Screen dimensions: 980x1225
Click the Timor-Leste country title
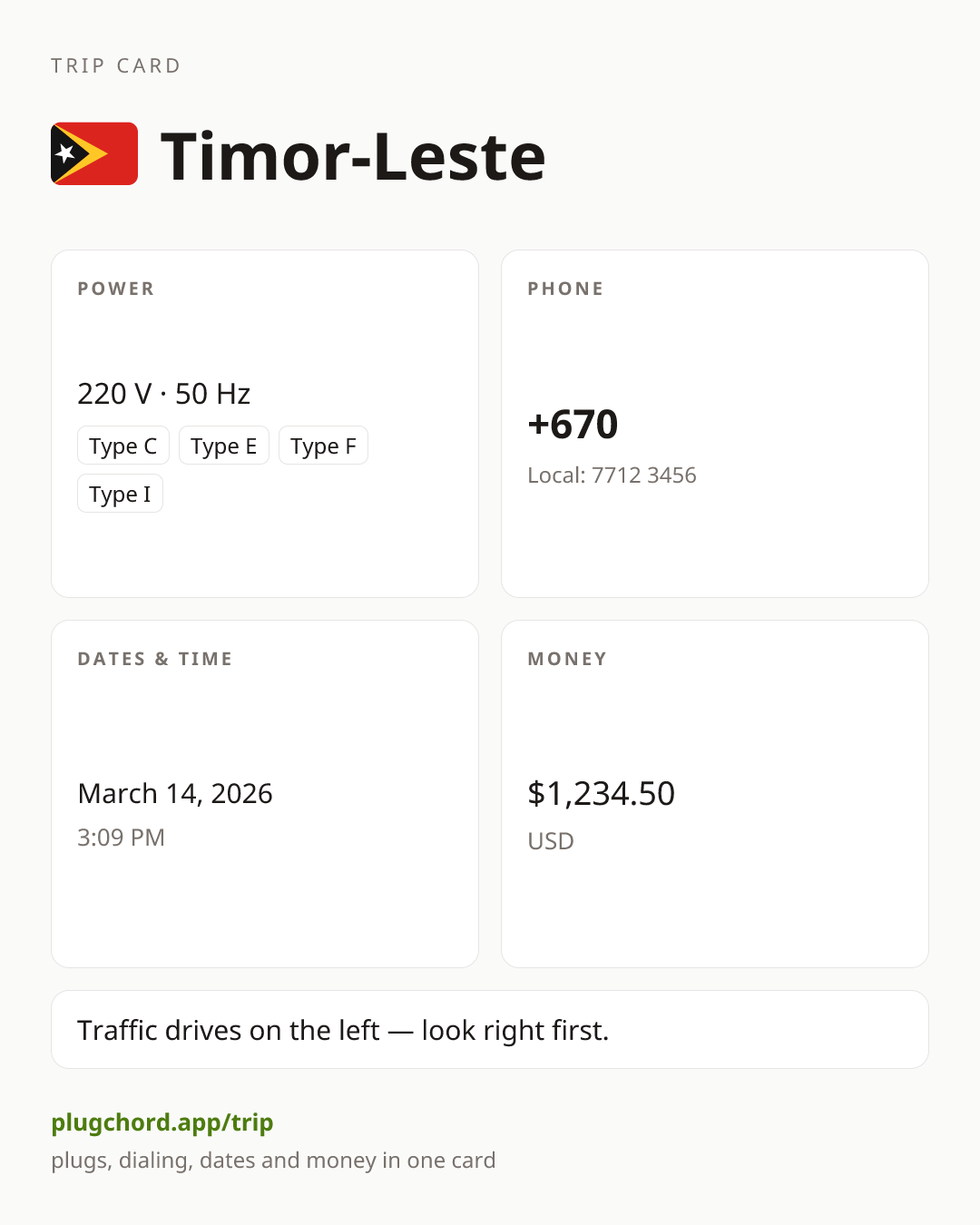point(353,156)
